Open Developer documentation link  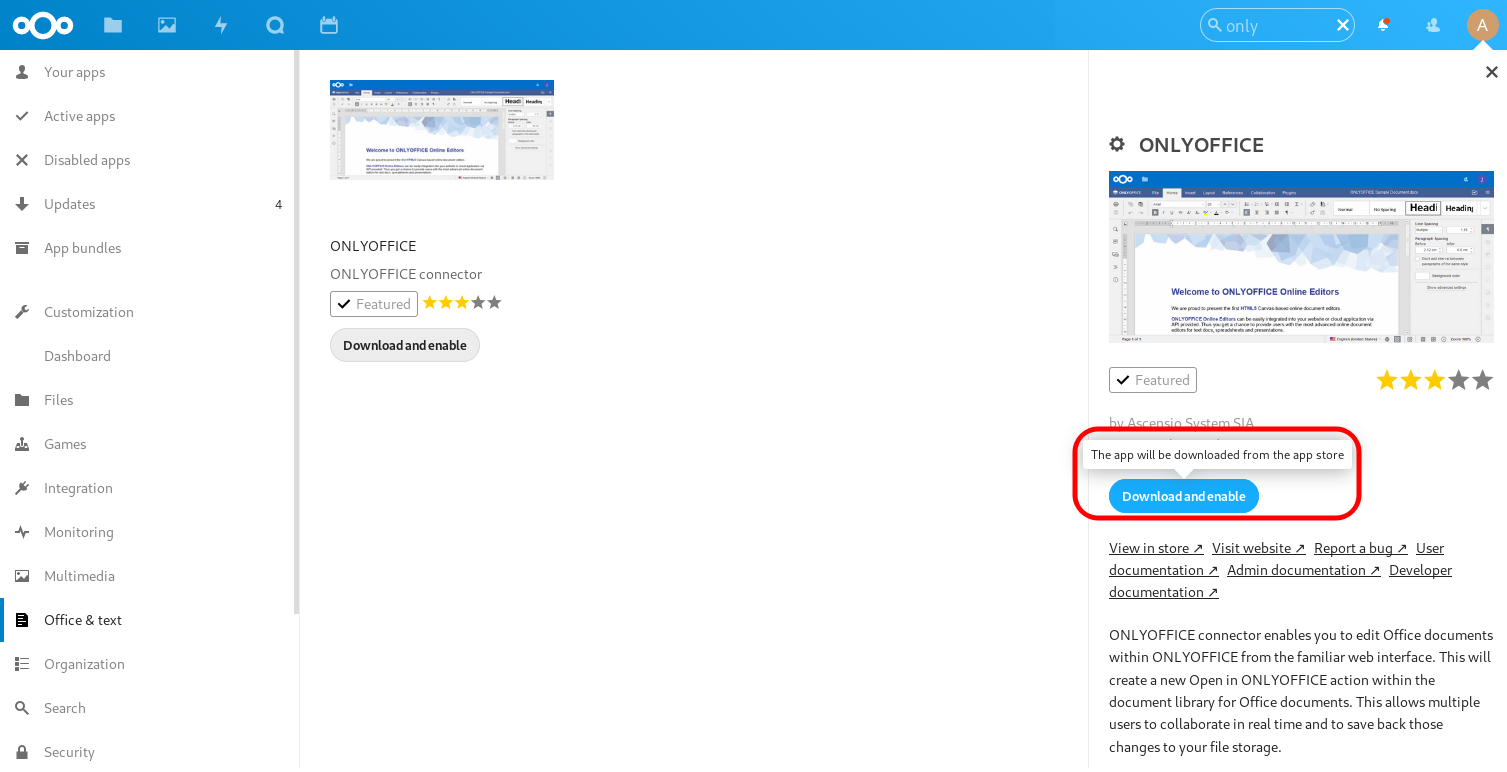[x=1164, y=592]
